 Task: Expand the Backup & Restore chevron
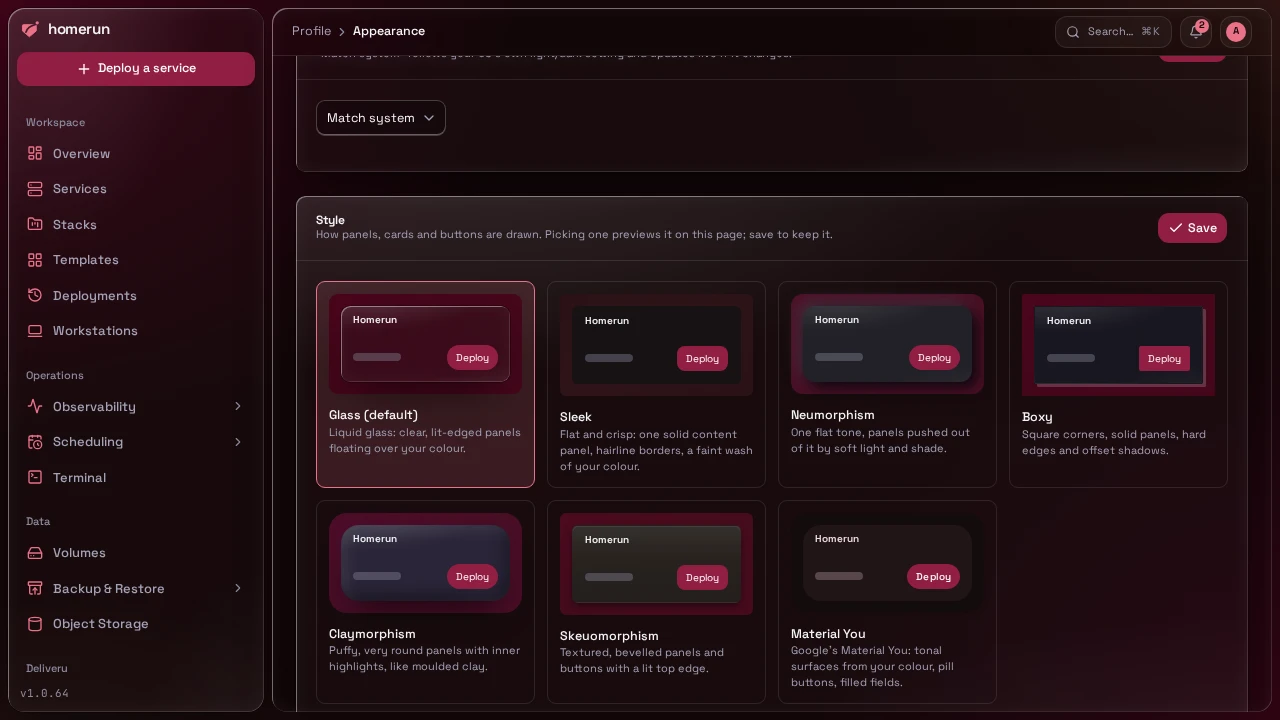[x=238, y=588]
